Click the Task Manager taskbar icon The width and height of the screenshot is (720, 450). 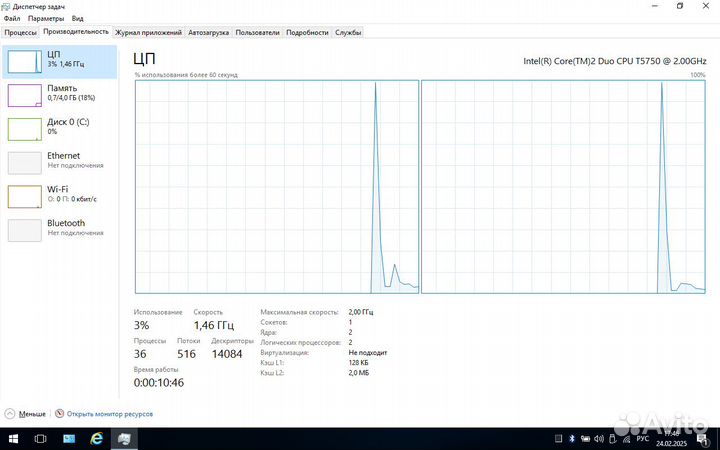pyautogui.click(x=124, y=439)
